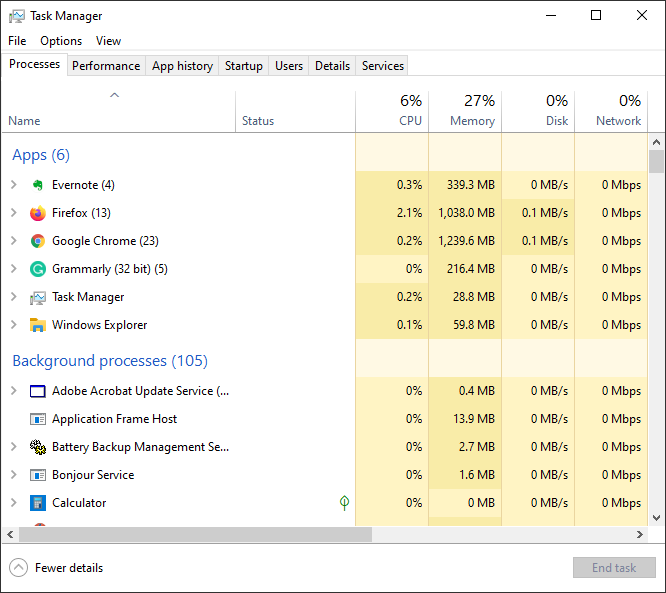The image size is (666, 593).
Task: Select the Firefox (13) row name
Action: click(81, 213)
